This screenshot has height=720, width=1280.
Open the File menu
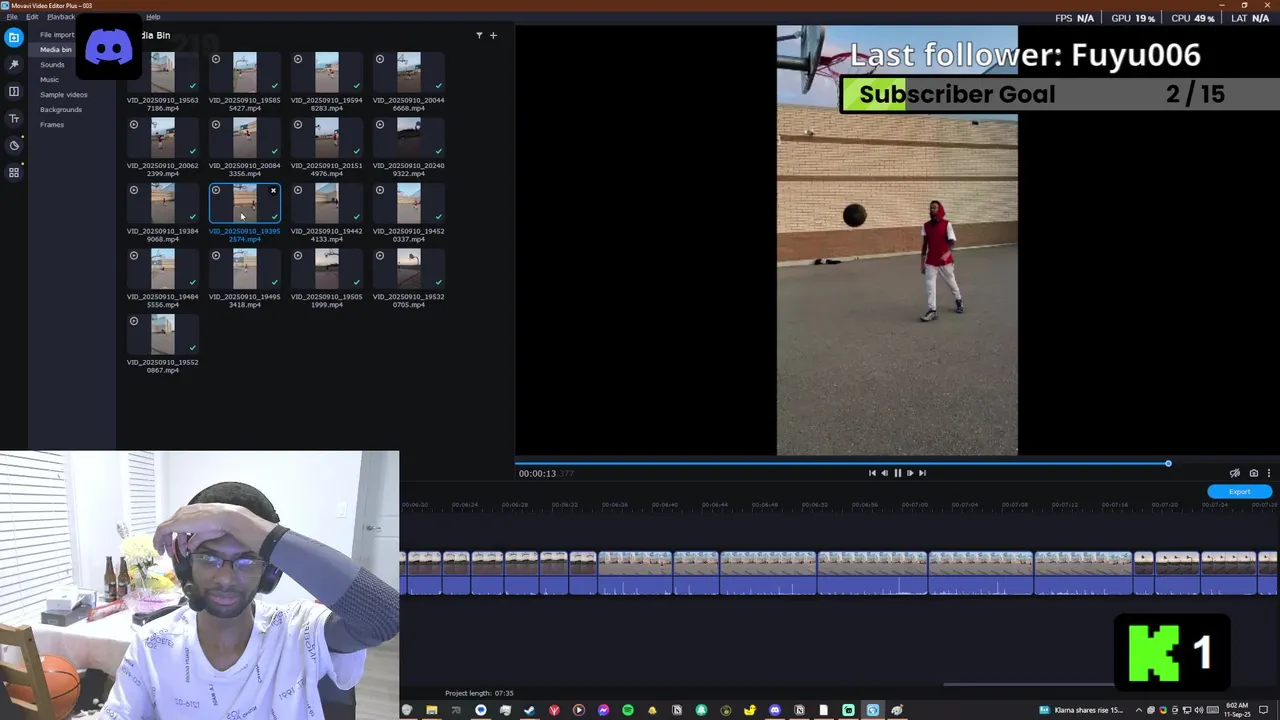click(x=12, y=17)
